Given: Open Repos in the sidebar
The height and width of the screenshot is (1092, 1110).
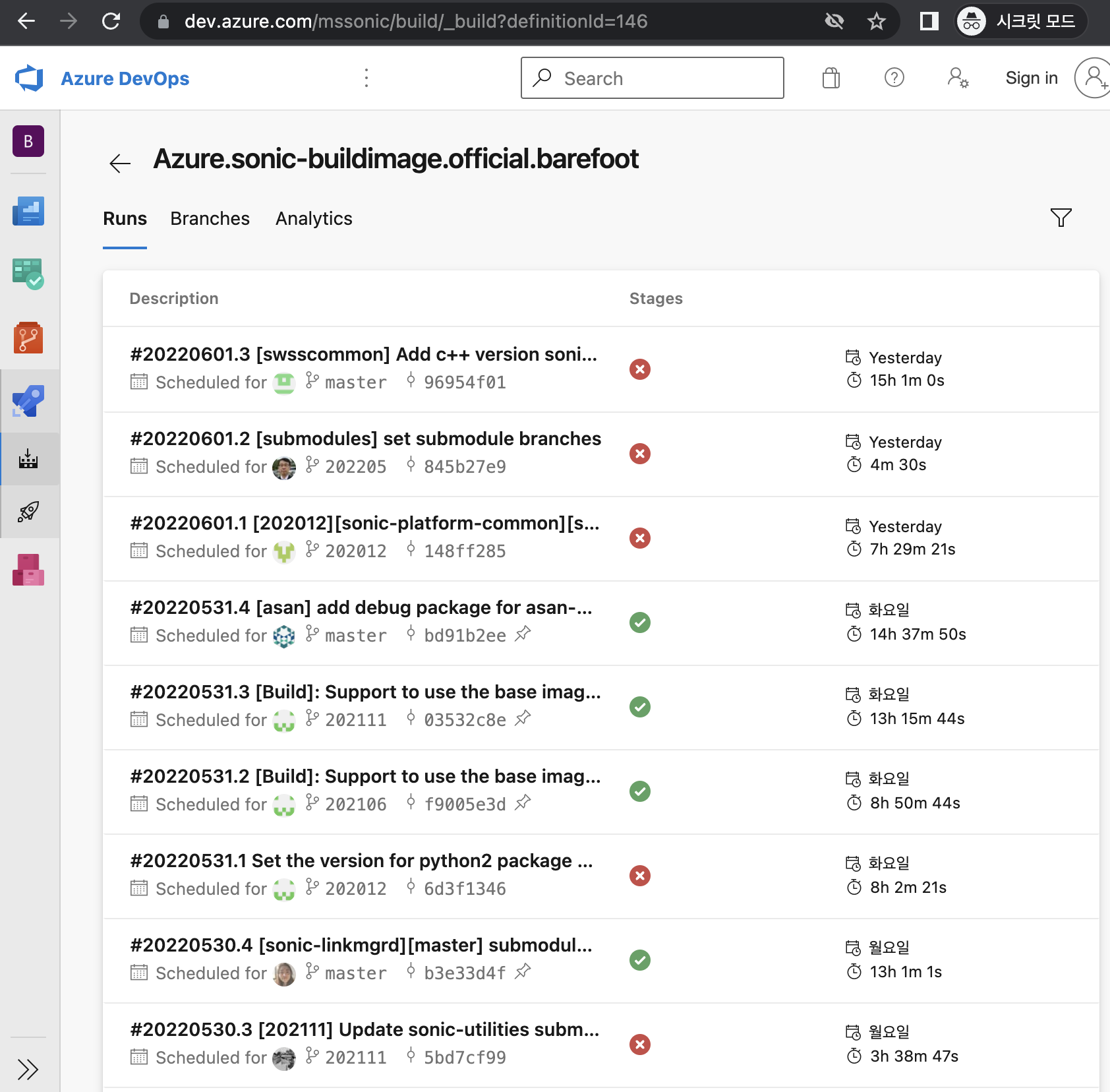Looking at the screenshot, I should (x=28, y=338).
